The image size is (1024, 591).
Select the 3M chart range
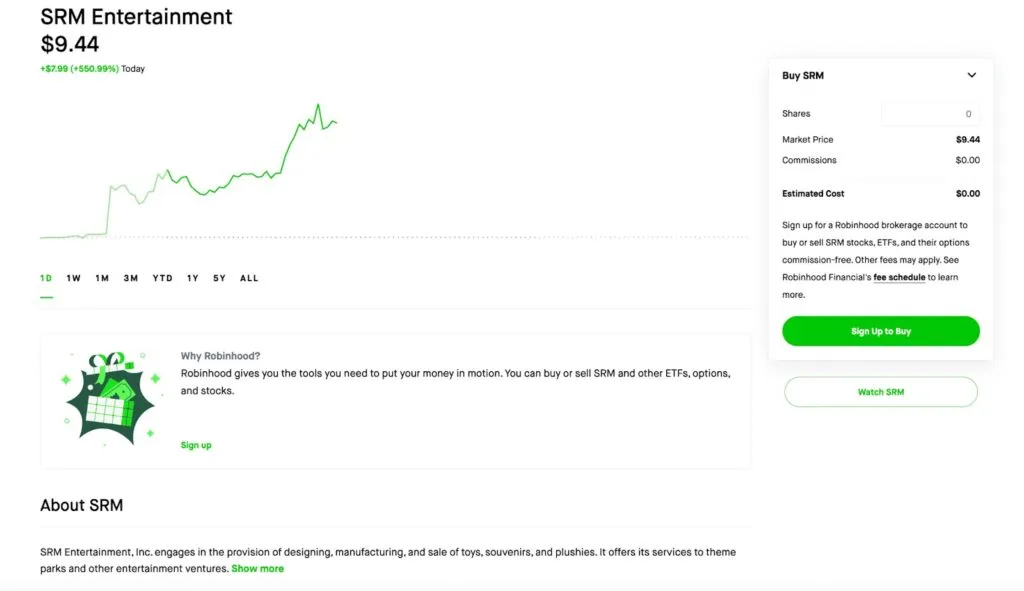click(x=131, y=278)
